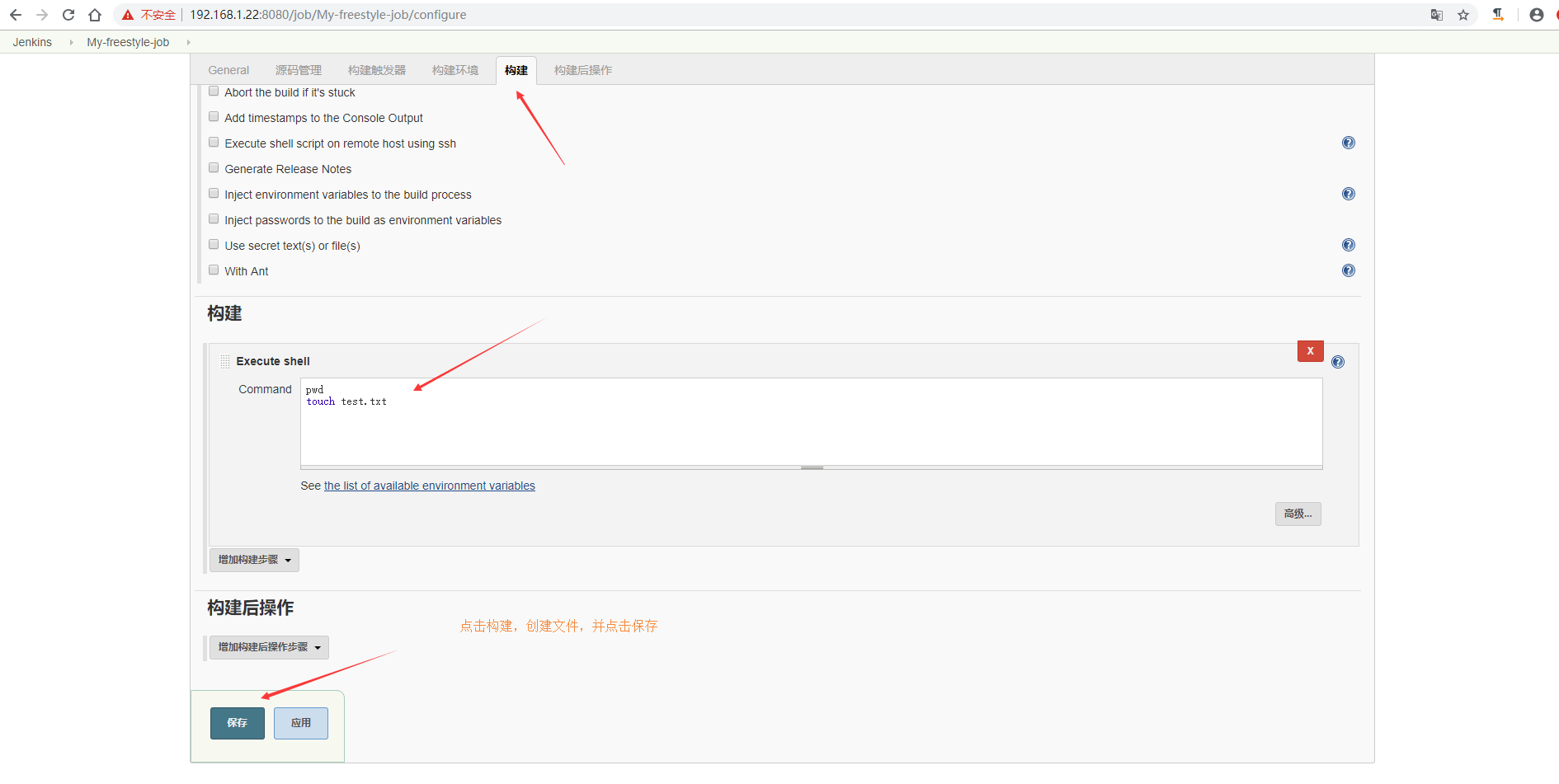
Task: Open help for Use secret text(s) or file(s)
Action: point(1349,245)
